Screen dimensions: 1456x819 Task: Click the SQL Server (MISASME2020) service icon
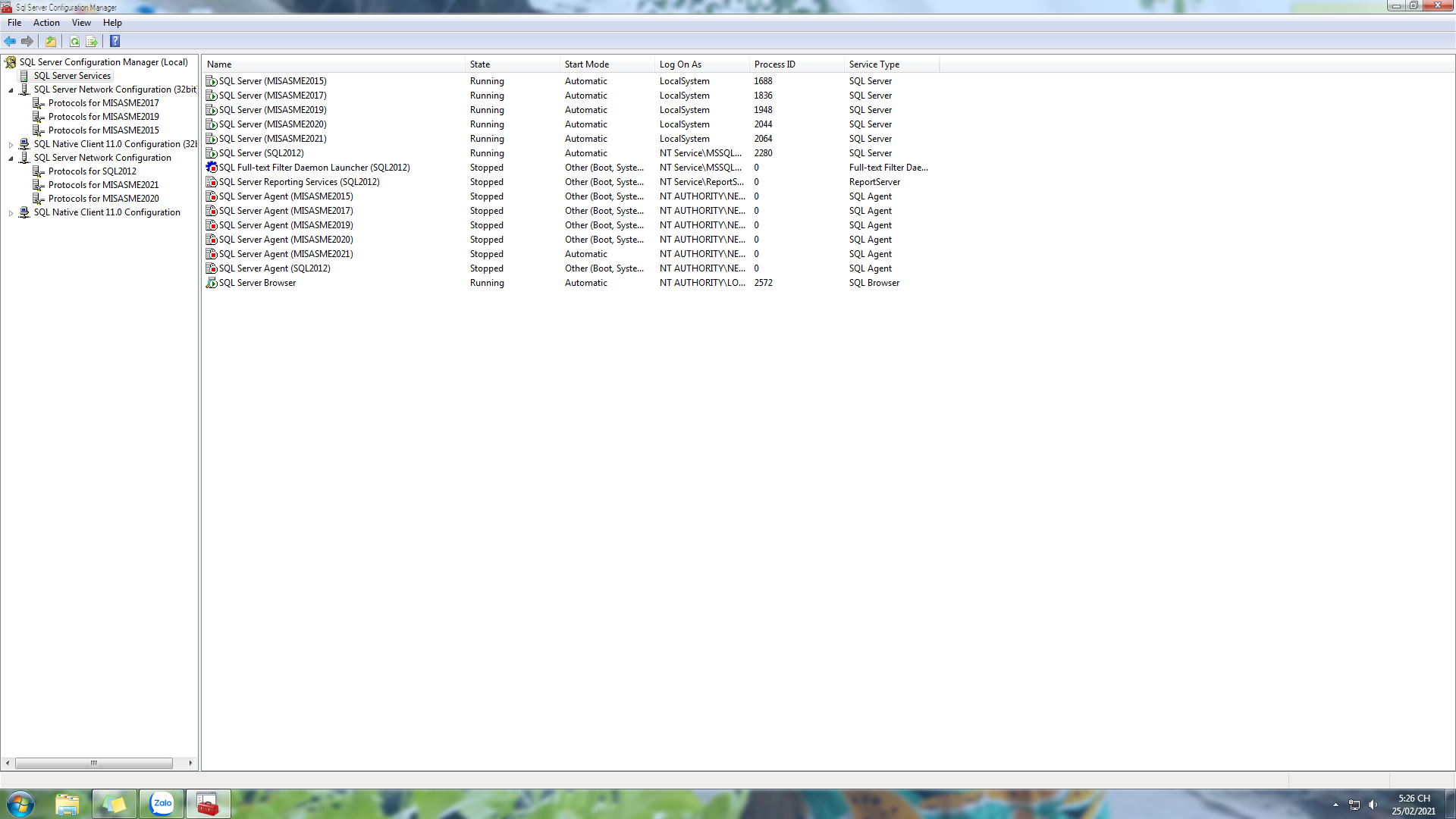pos(212,124)
